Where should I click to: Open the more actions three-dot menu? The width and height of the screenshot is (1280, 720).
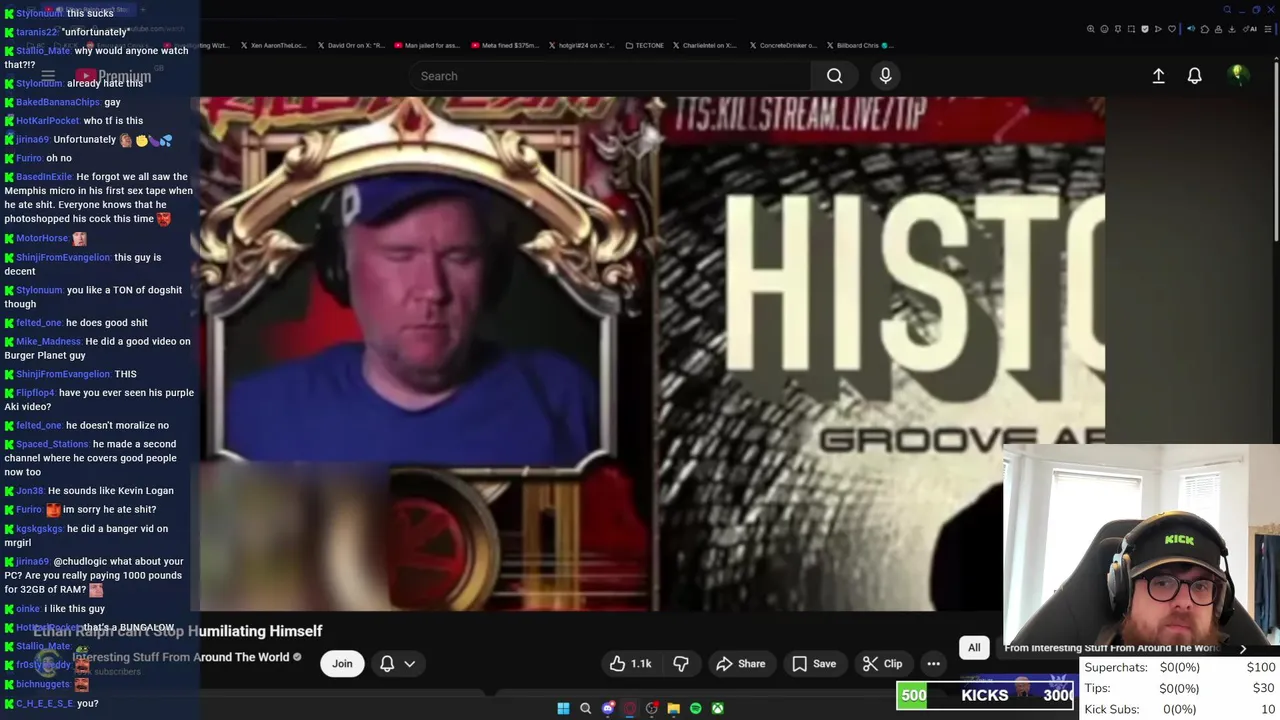coord(933,664)
